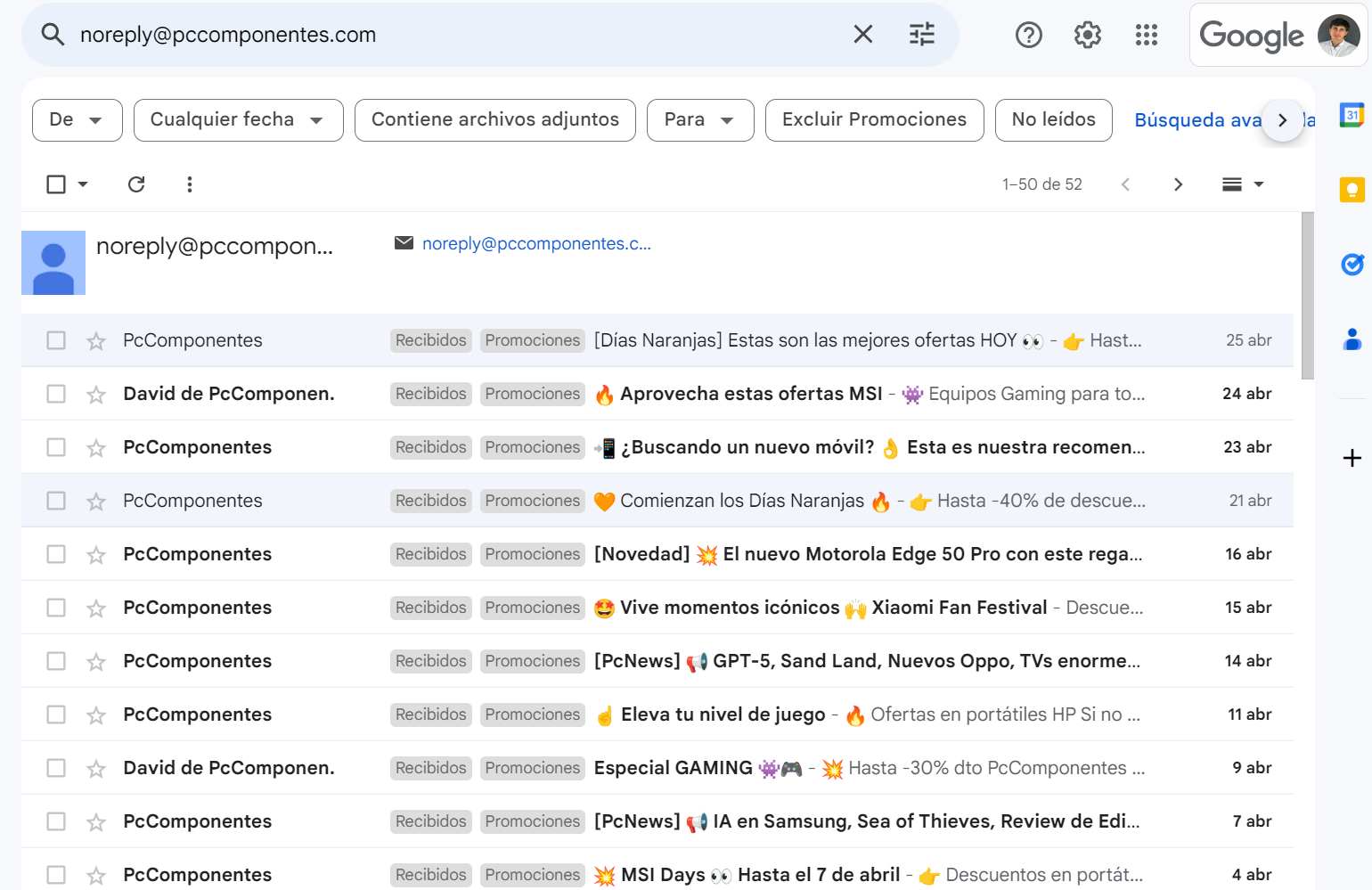Open the Motorola Edge 50 Pro email
Viewport: 1372px width, 890px height.
pos(867,554)
